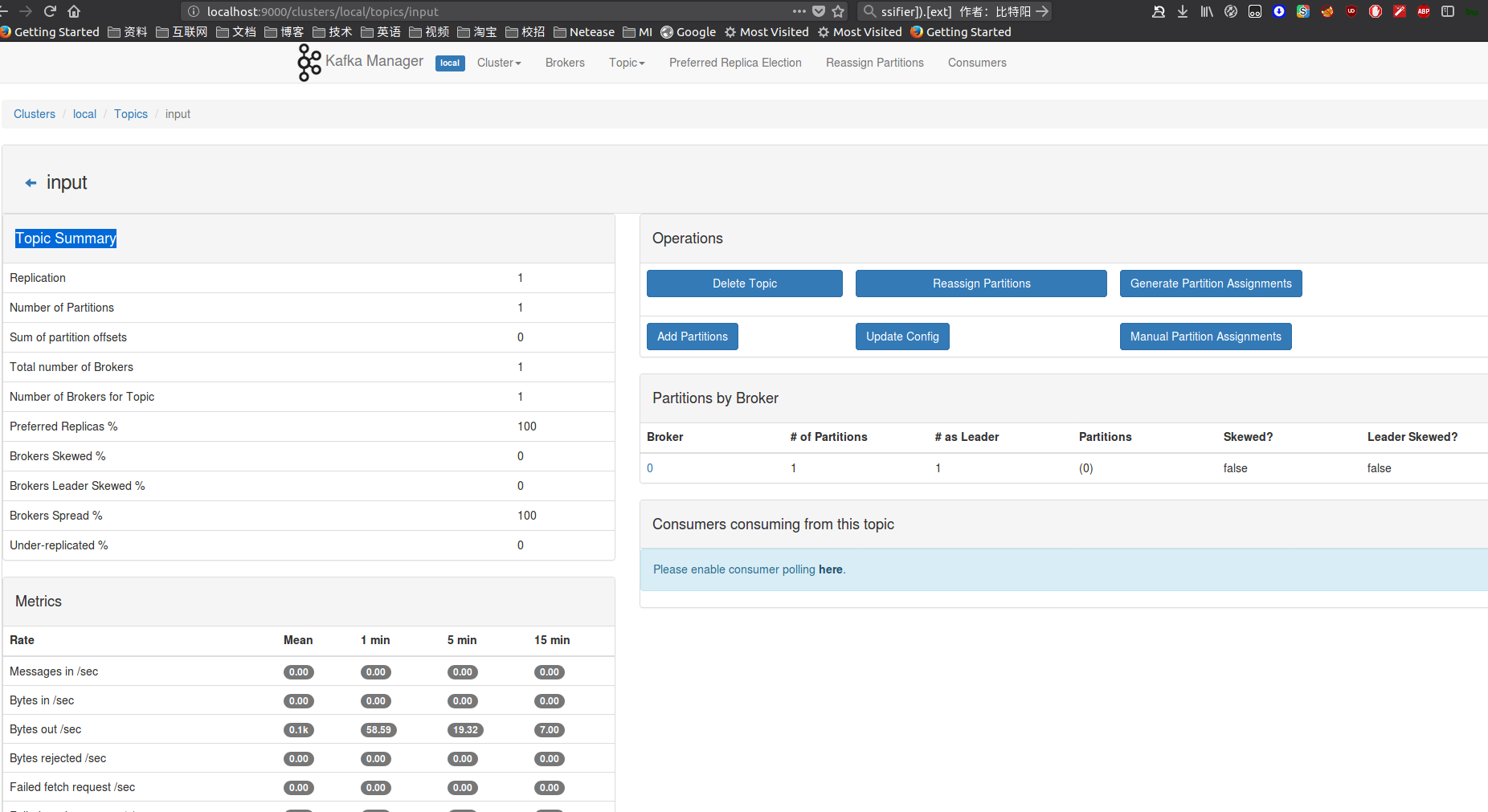This screenshot has width=1488, height=812.
Task: Open Reassign Partitions in the navbar
Action: 875,63
